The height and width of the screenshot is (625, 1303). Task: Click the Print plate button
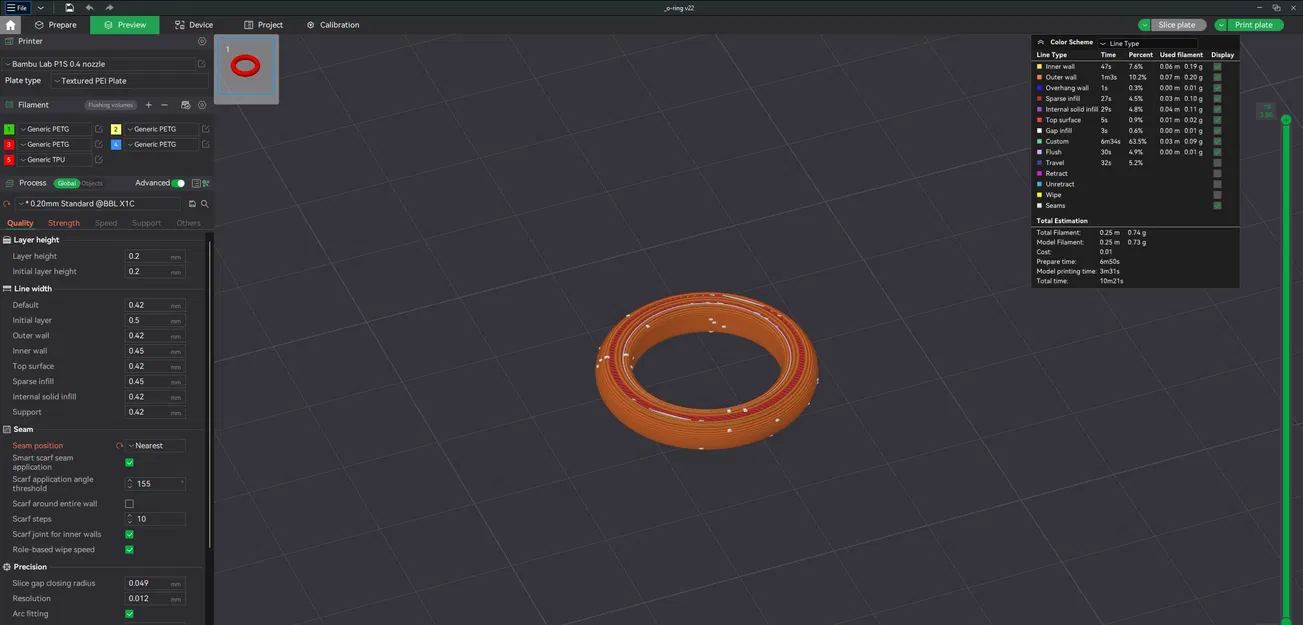(x=1253, y=24)
